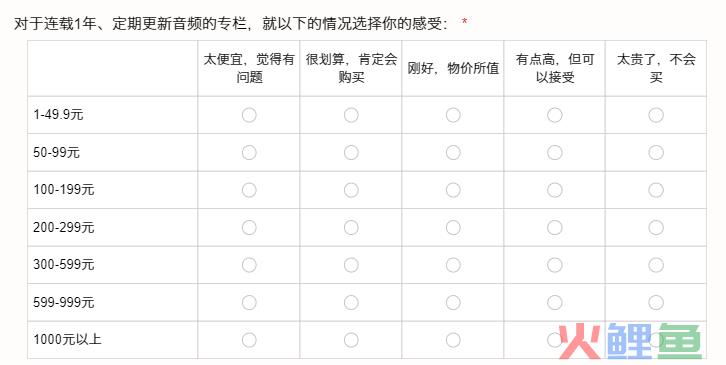The height and width of the screenshot is (365, 726).
Task: Select 有点高 for the 50-99元 row
Action: pyautogui.click(x=555, y=152)
